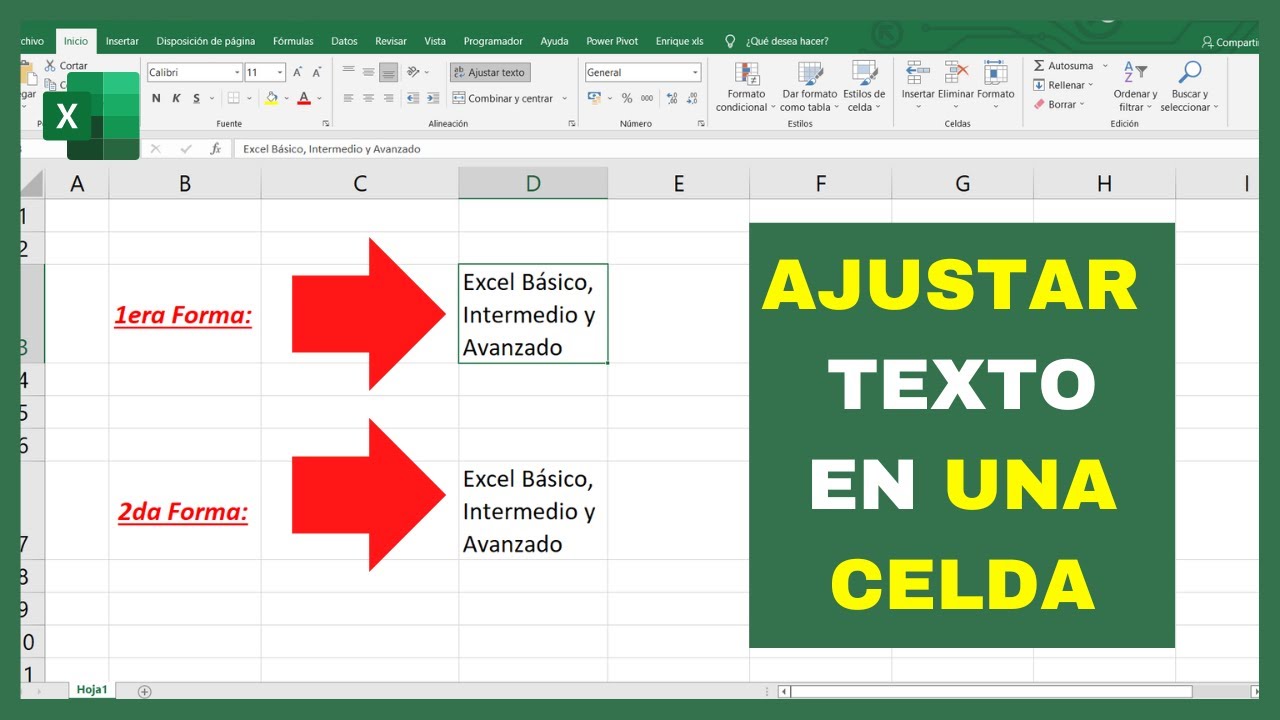1280x720 pixels.
Task: Expand the Combinar y centrar dropdown arrow
Action: [565, 98]
